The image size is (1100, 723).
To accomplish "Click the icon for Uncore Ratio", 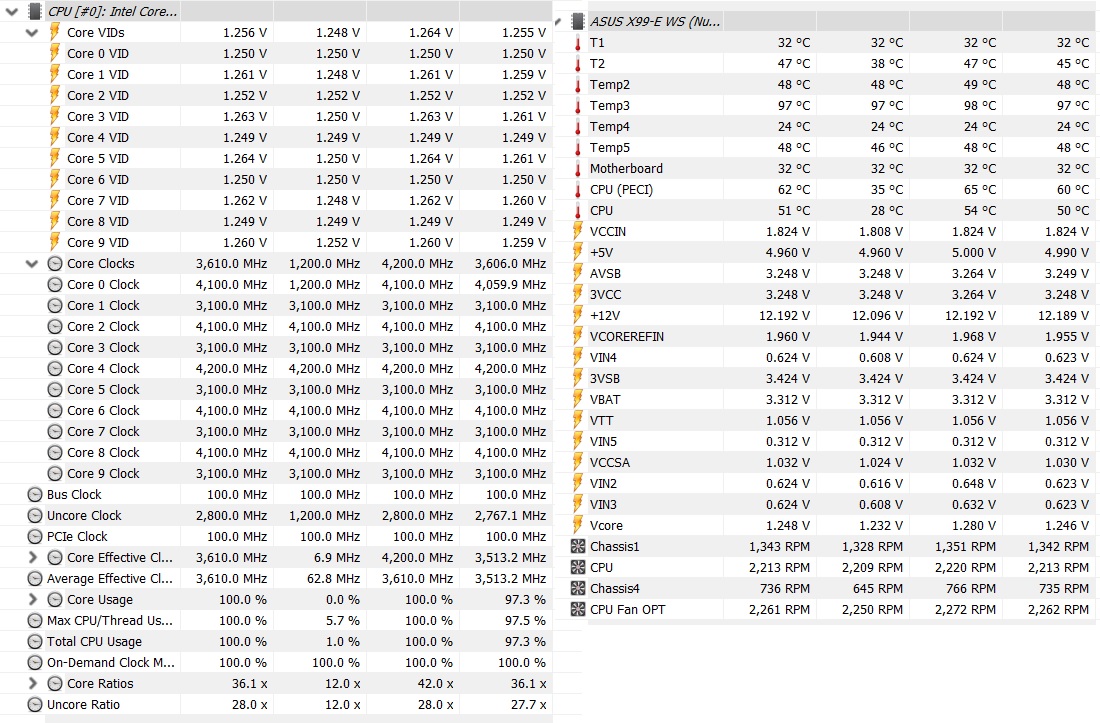I will pos(34,705).
